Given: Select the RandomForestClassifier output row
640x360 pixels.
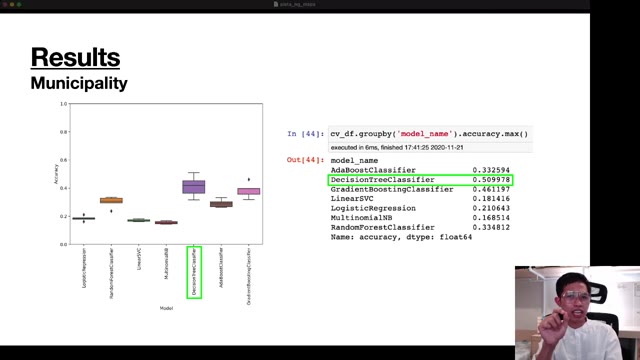Looking at the screenshot, I should click(420, 227).
